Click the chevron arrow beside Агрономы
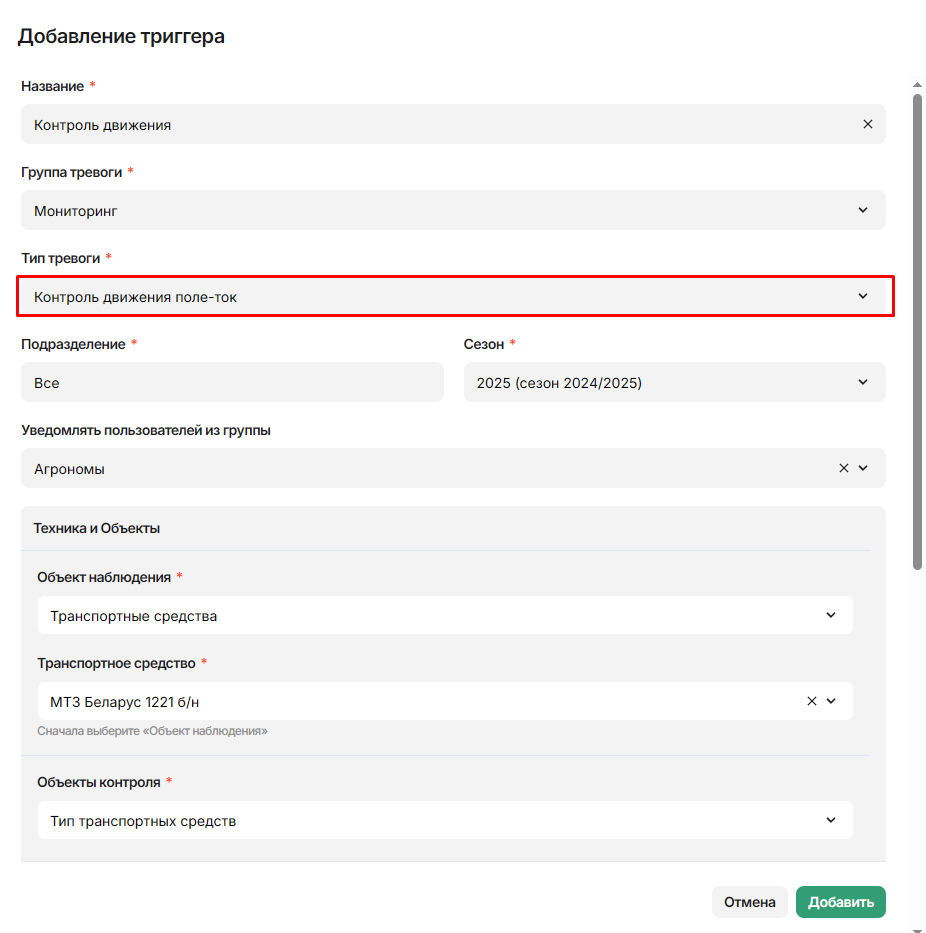This screenshot has height=933, width=926. tap(864, 468)
